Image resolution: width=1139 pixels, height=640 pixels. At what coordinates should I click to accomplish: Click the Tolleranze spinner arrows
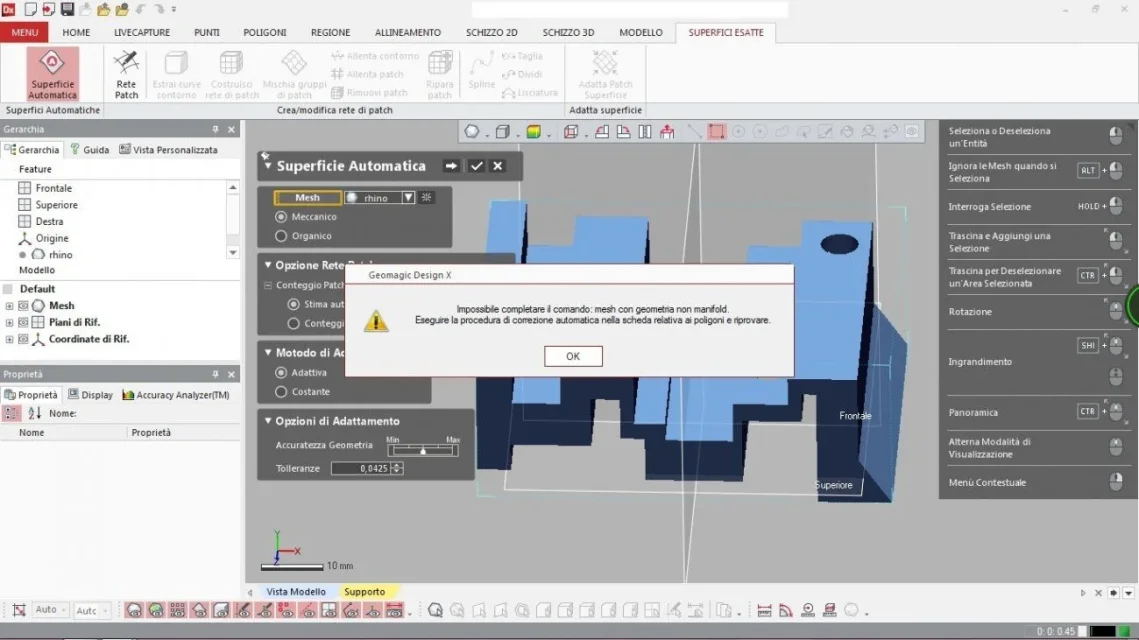click(397, 469)
